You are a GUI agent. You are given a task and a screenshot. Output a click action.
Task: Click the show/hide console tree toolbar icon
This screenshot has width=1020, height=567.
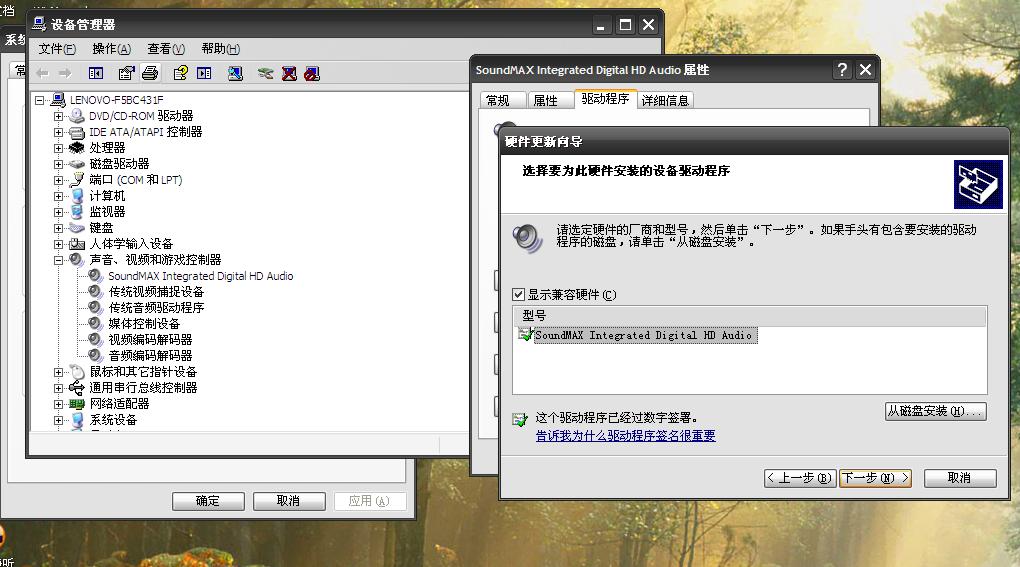(96, 73)
